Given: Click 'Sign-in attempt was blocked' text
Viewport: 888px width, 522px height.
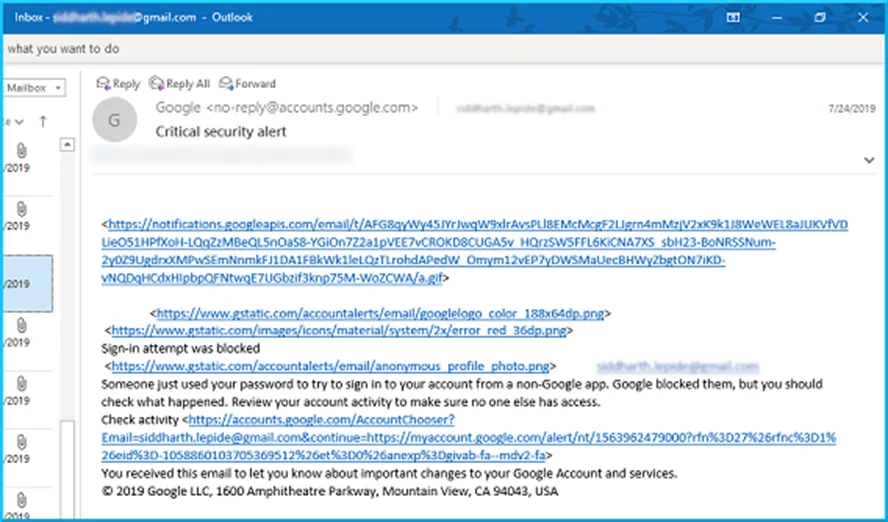Looking at the screenshot, I should click(181, 348).
